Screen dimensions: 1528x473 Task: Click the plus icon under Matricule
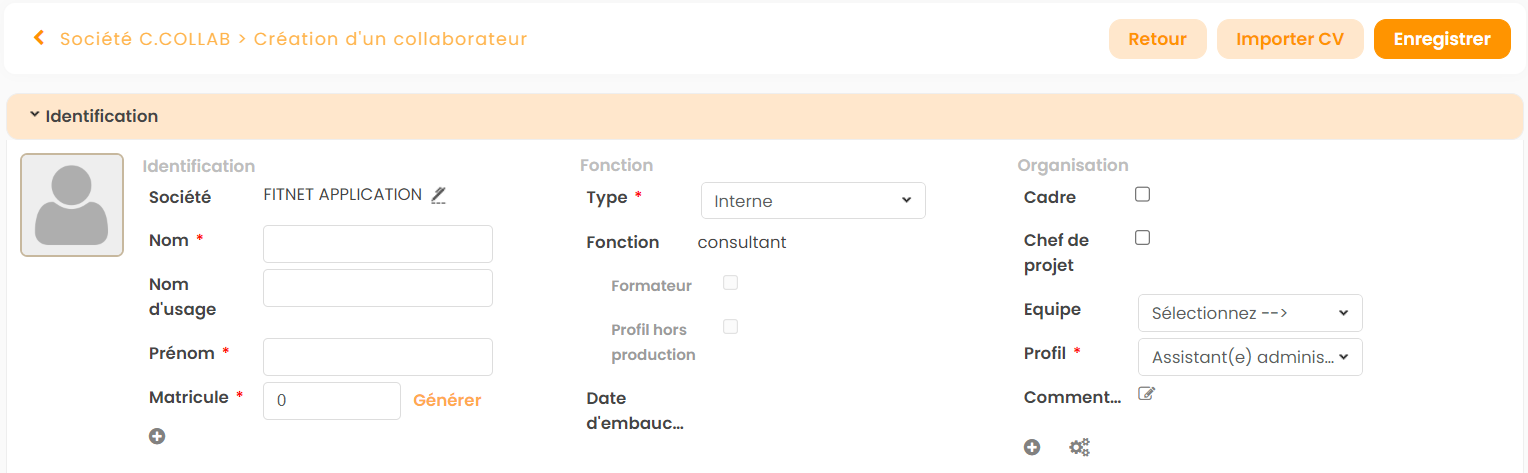pos(157,436)
